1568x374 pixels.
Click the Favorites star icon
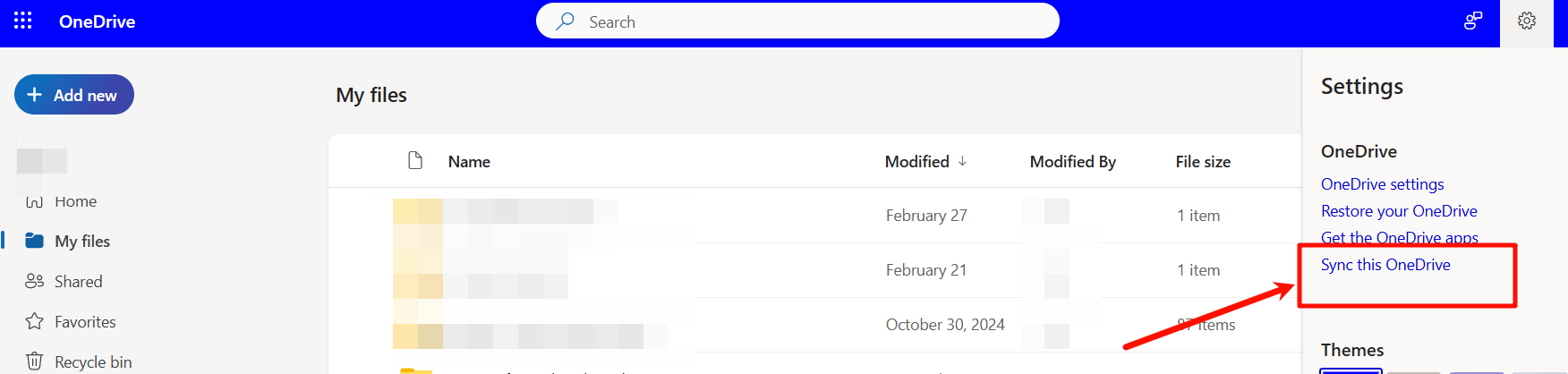[35, 321]
